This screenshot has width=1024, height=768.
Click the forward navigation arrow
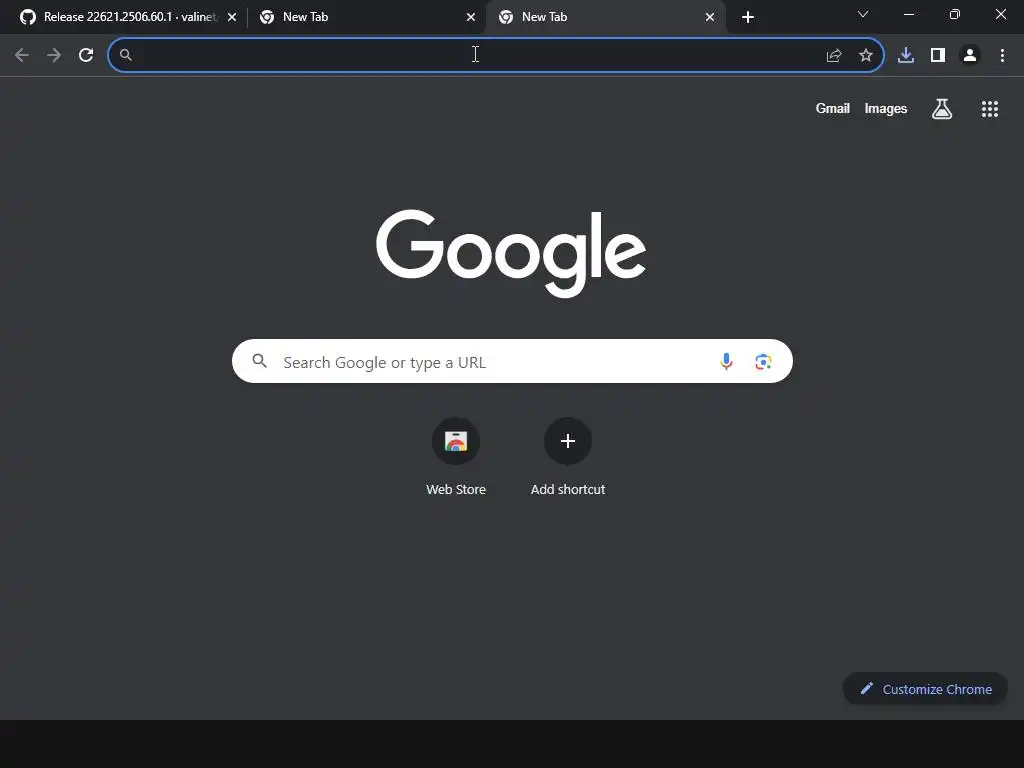pyautogui.click(x=54, y=55)
